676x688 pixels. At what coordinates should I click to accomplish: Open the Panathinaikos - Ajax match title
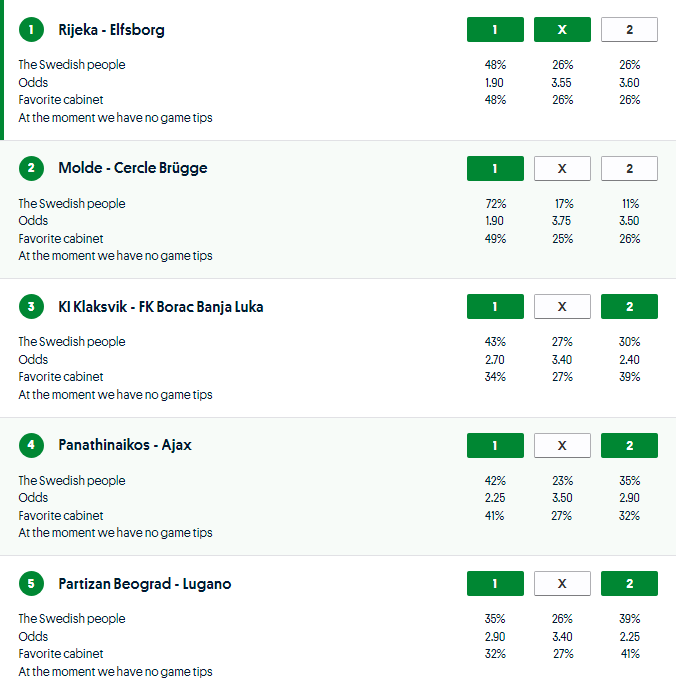point(125,445)
